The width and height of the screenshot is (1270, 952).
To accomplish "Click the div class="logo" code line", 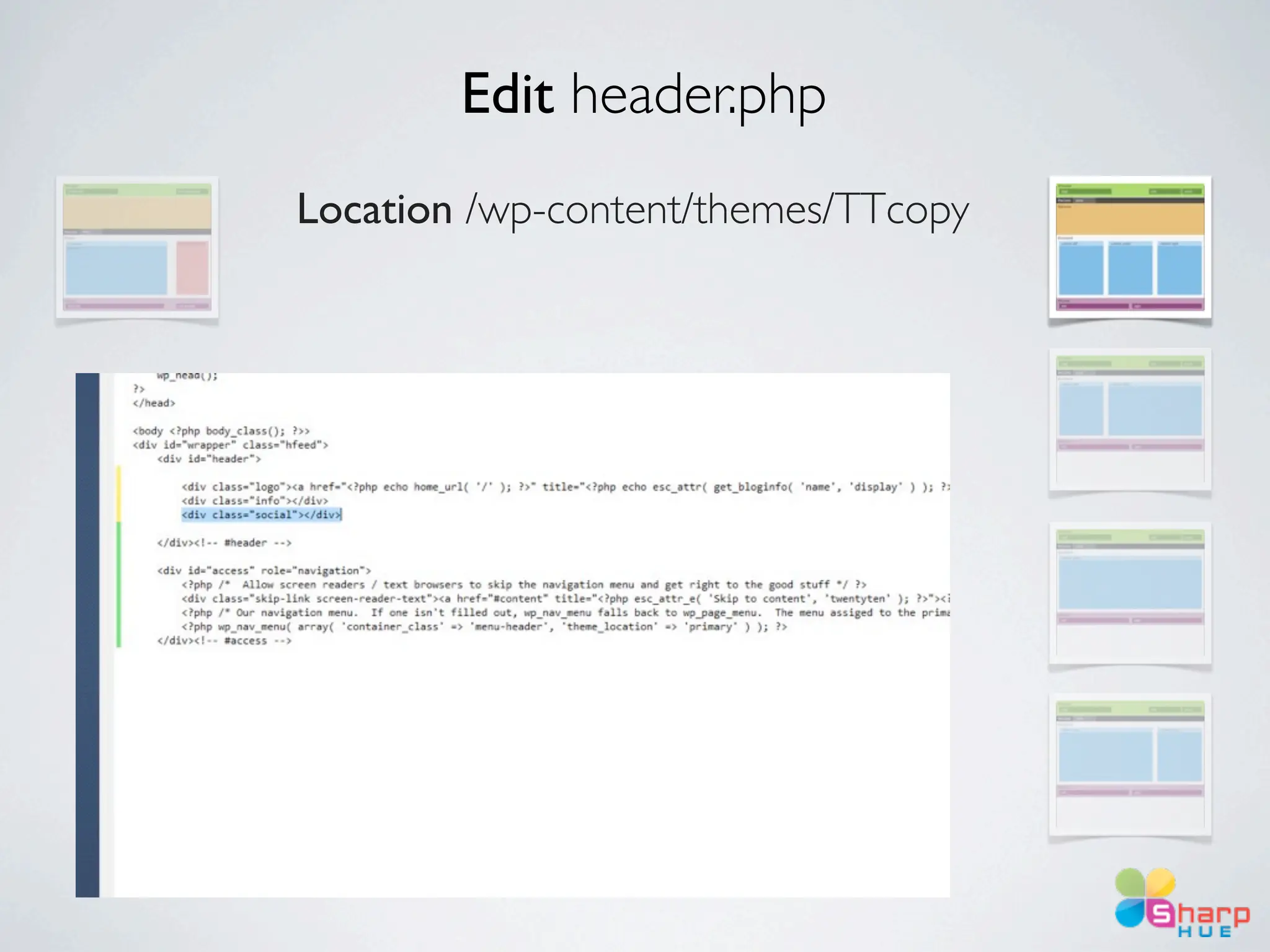I will coord(566,487).
